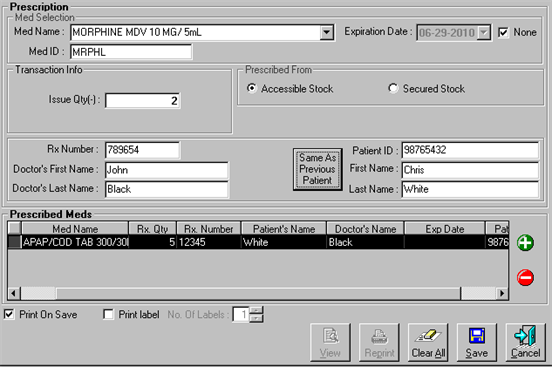This screenshot has height=367, width=552.
Task: Click the horizontal scrollbar right arrow
Action: pyautogui.click(x=502, y=293)
